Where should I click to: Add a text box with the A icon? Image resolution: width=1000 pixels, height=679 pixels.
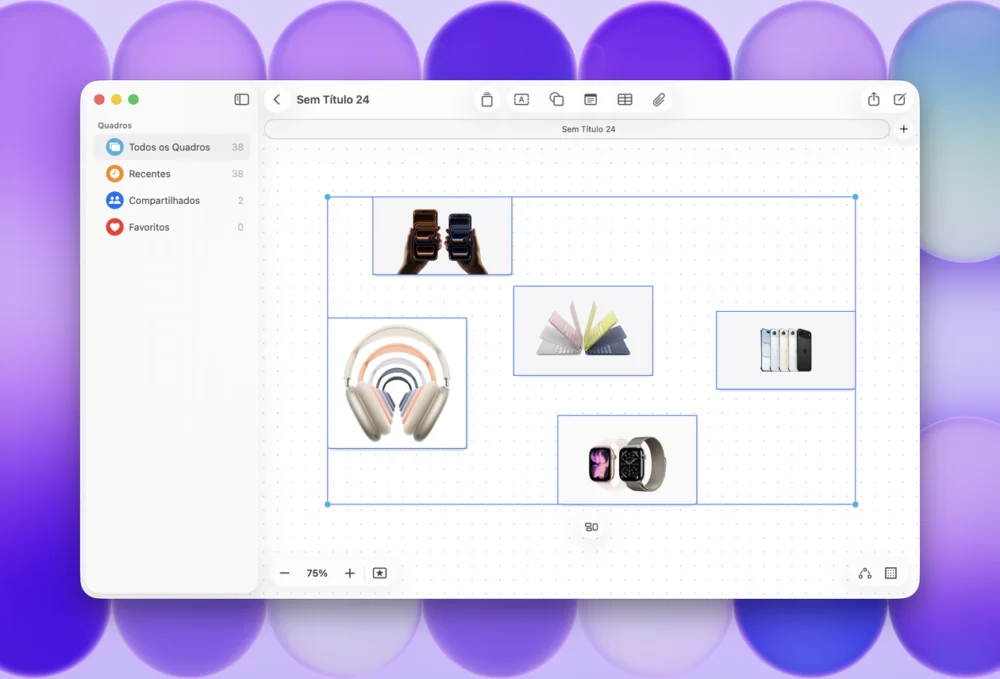(x=522, y=99)
